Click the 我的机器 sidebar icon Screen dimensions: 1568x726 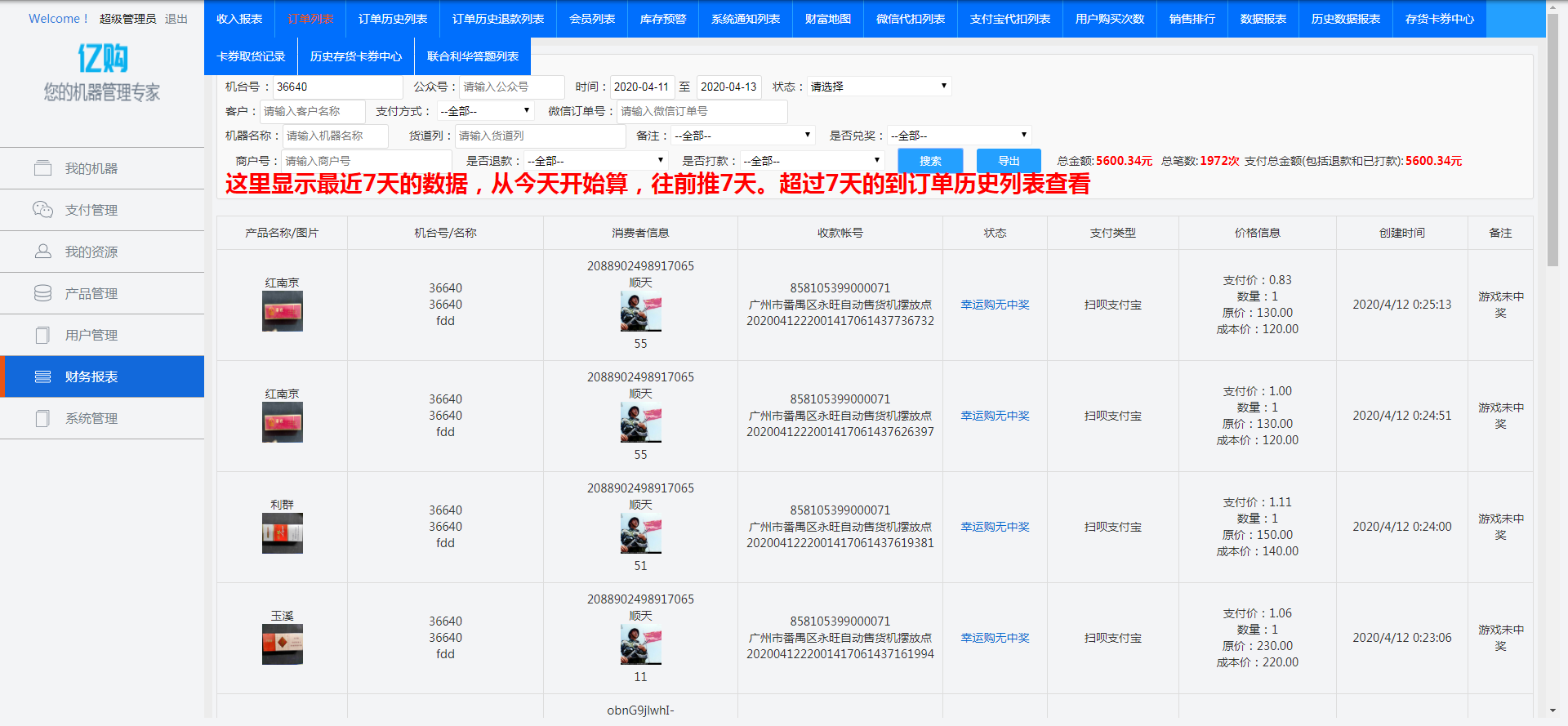(x=42, y=168)
